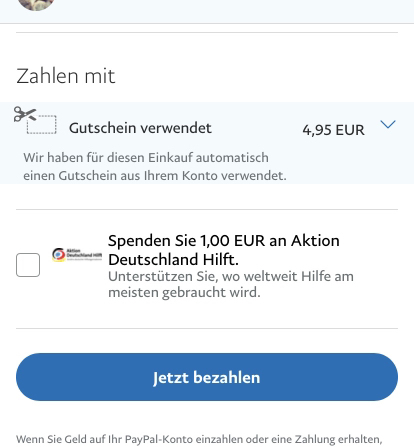Open the Aktion Deutschland Hilft logo
414x447 pixels.
77,255
